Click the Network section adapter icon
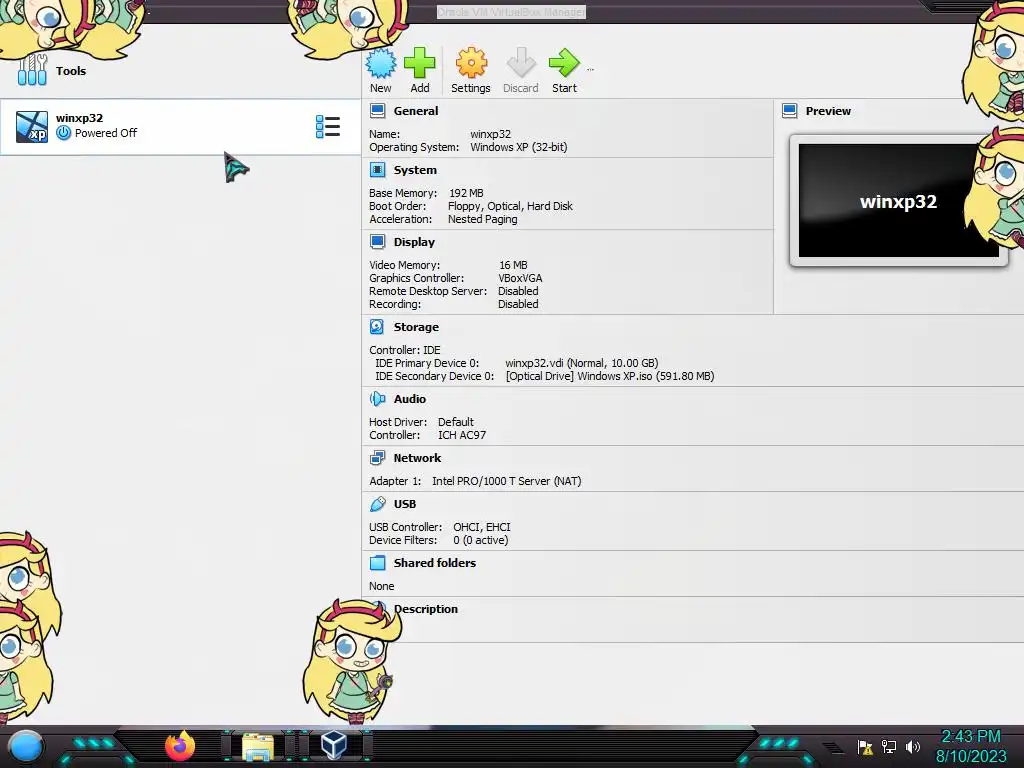 [x=377, y=458]
